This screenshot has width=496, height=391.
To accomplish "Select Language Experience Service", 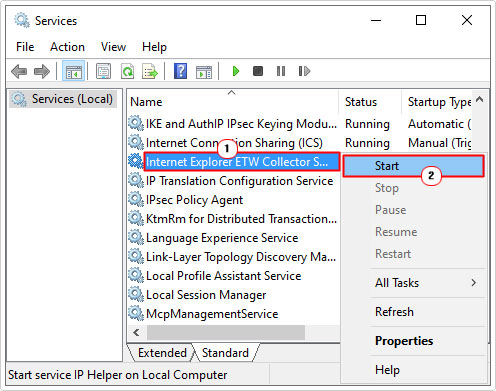I will (x=222, y=238).
